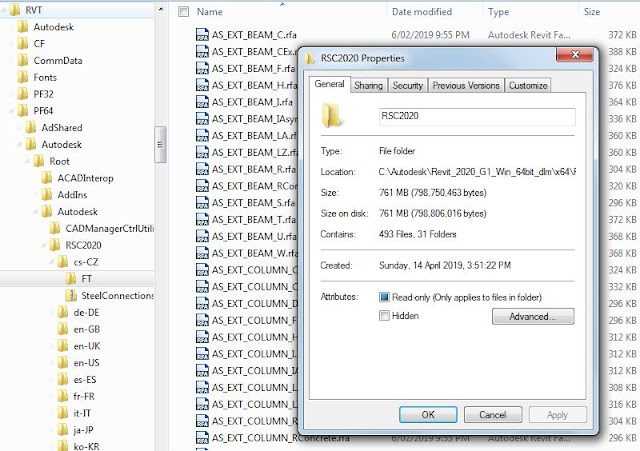Image resolution: width=640 pixels, height=451 pixels.
Task: Click the AS_EXT_BEAM_I.rfa file name
Action: [x=252, y=102]
